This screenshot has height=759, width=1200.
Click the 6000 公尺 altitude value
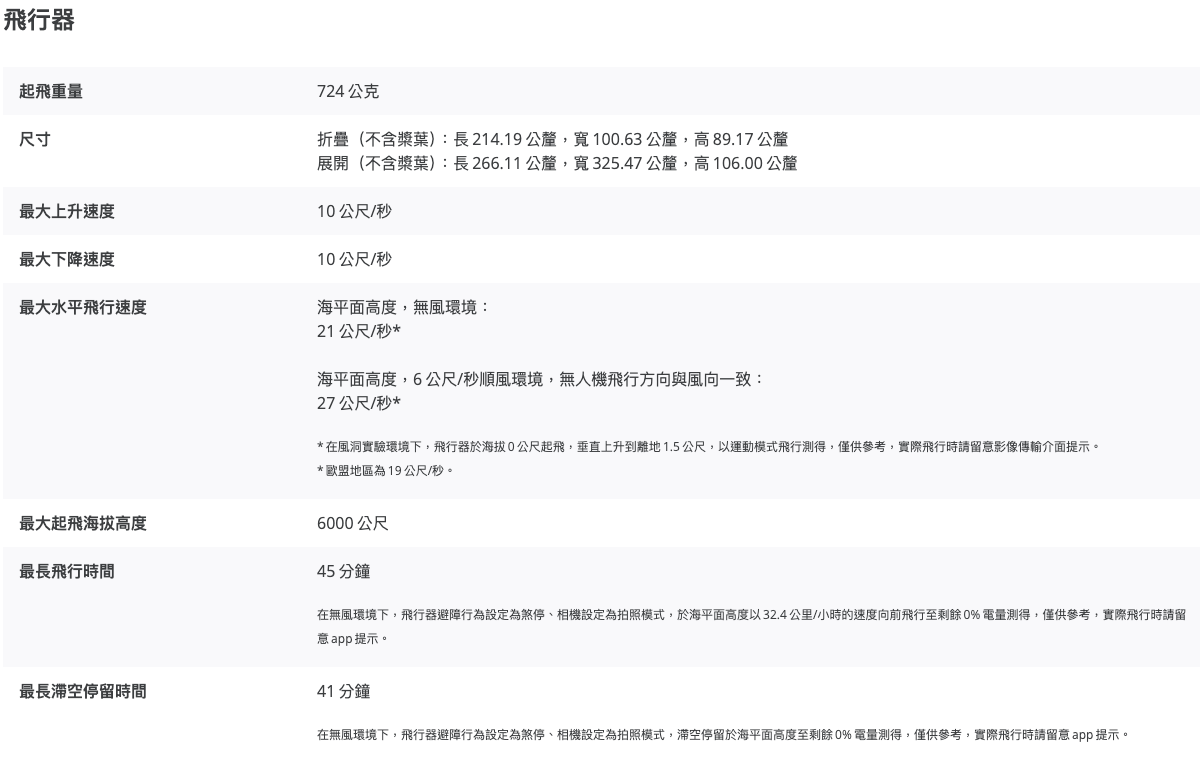click(352, 523)
